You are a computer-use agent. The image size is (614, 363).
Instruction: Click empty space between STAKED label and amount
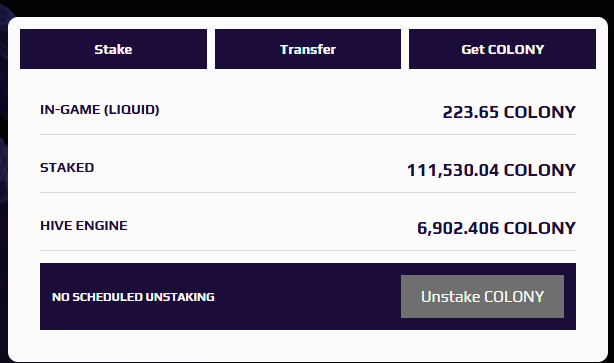(251, 168)
